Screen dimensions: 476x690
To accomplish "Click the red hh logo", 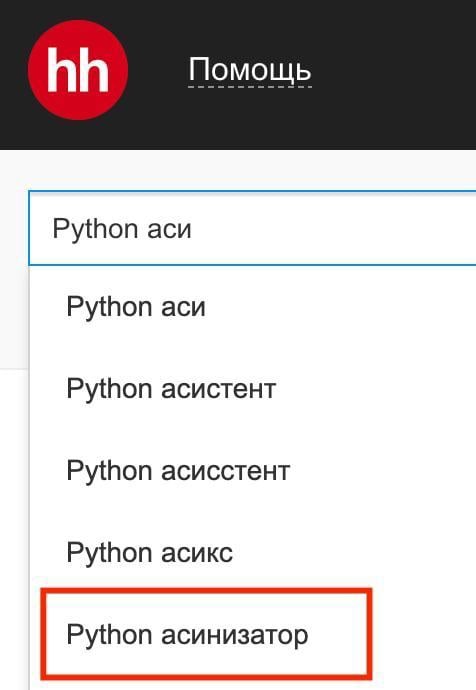I will point(78,70).
